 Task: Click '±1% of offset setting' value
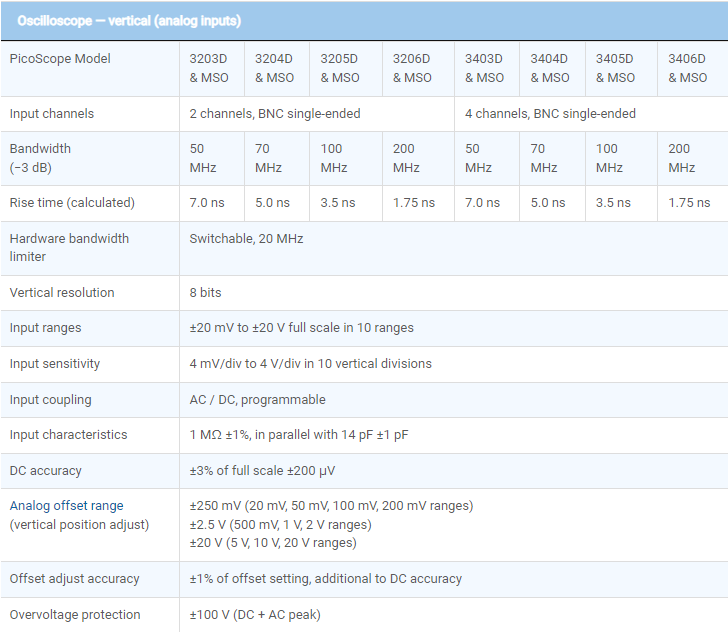325,579
